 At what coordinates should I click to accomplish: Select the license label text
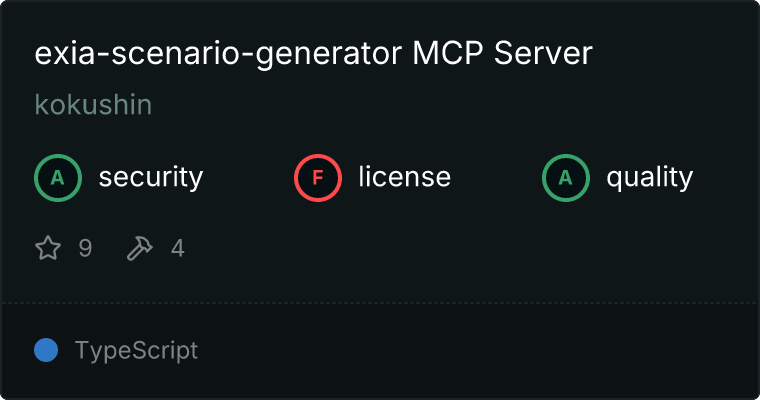point(405,176)
